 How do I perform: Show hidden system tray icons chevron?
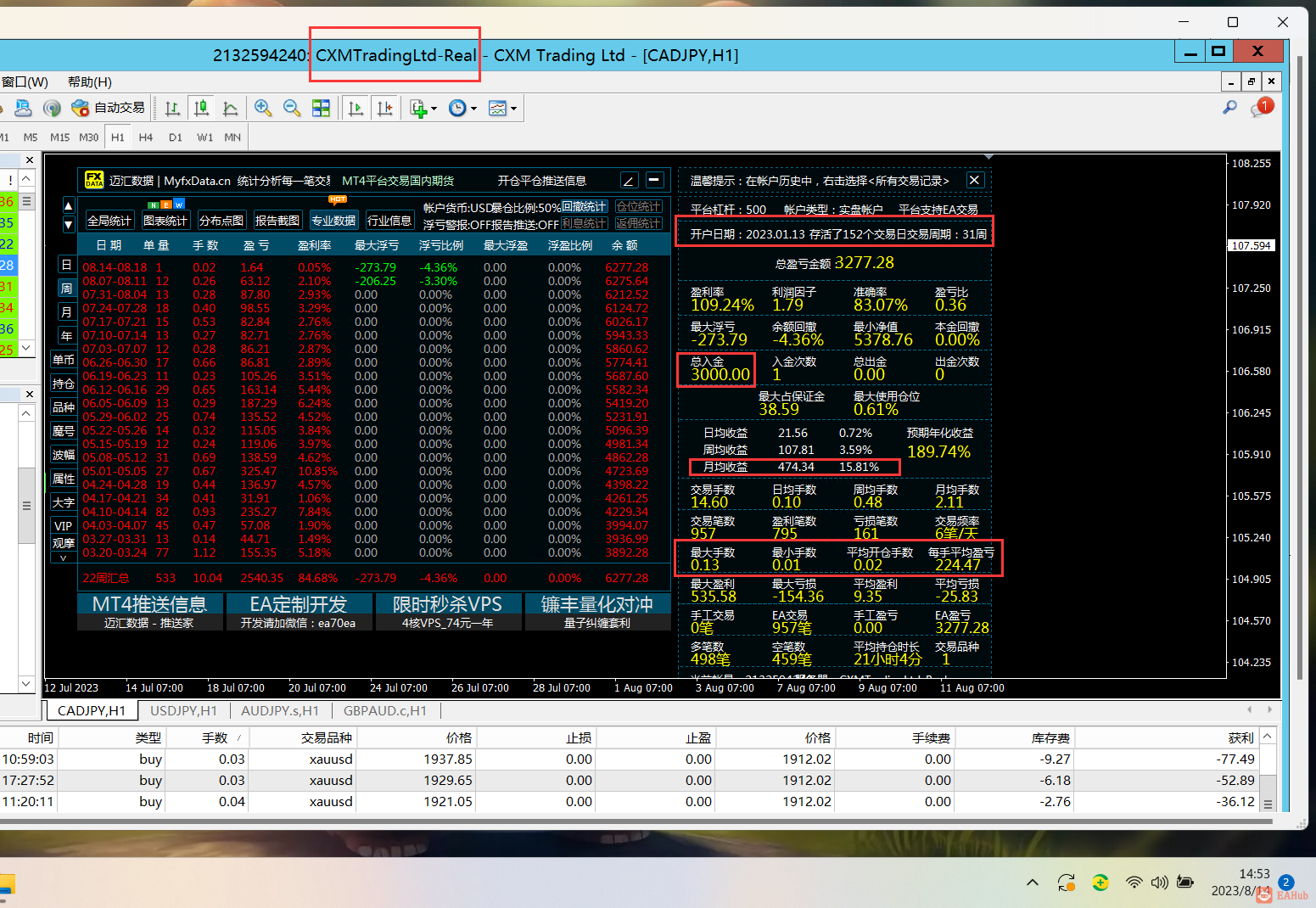1033,883
